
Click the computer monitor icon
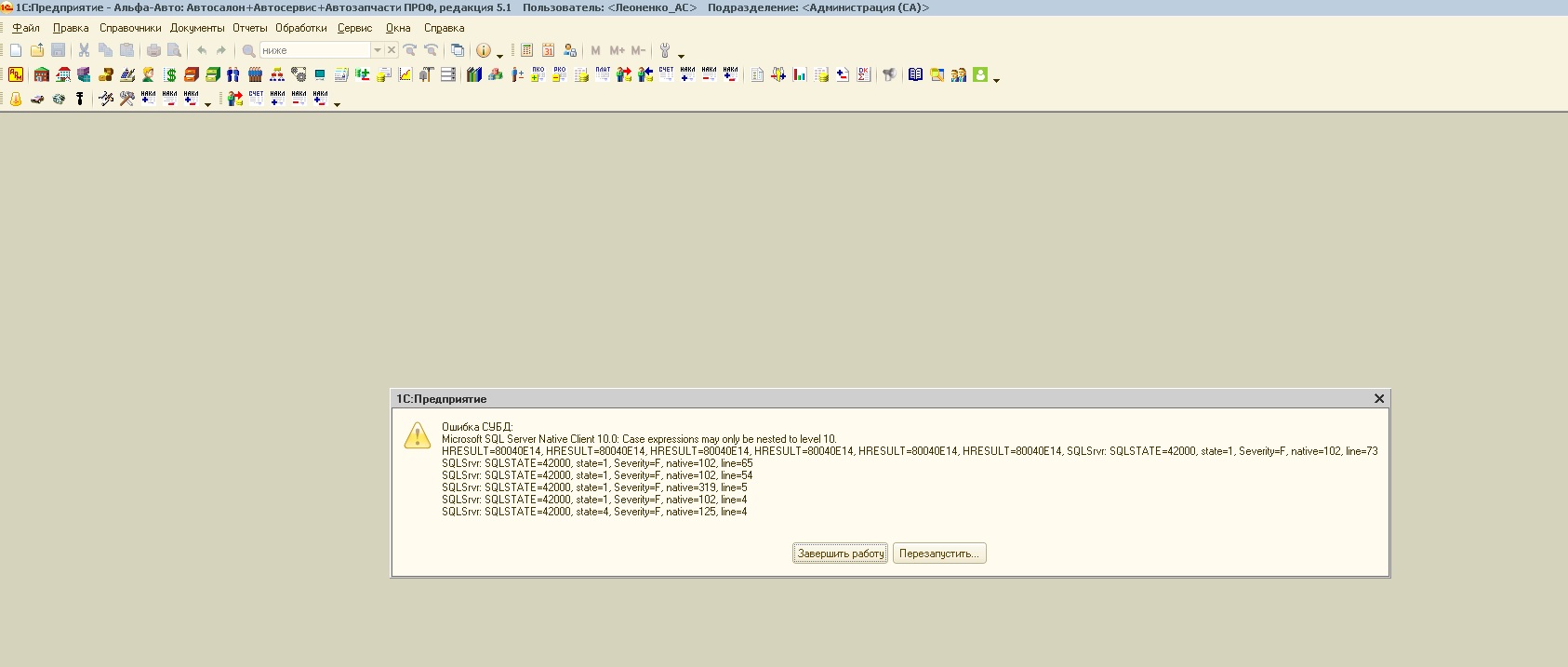click(x=320, y=74)
